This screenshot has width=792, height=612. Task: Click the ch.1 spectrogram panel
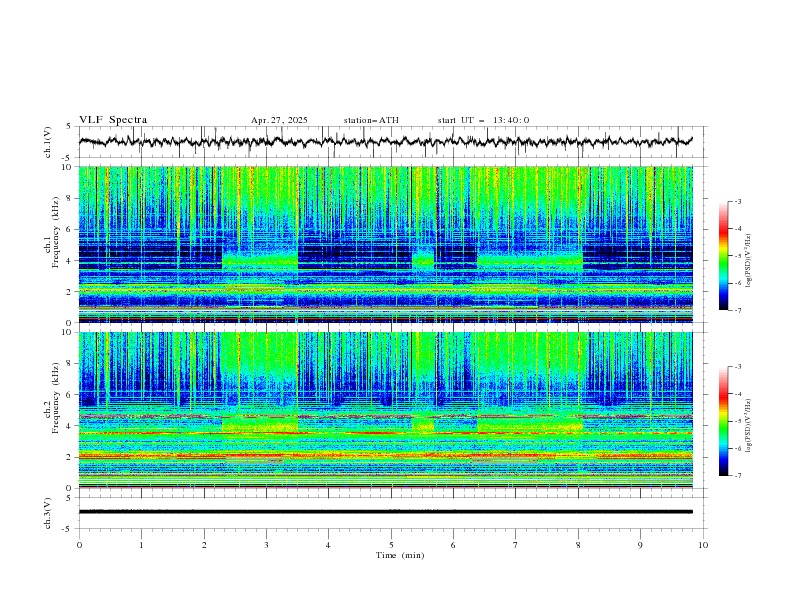click(x=386, y=244)
